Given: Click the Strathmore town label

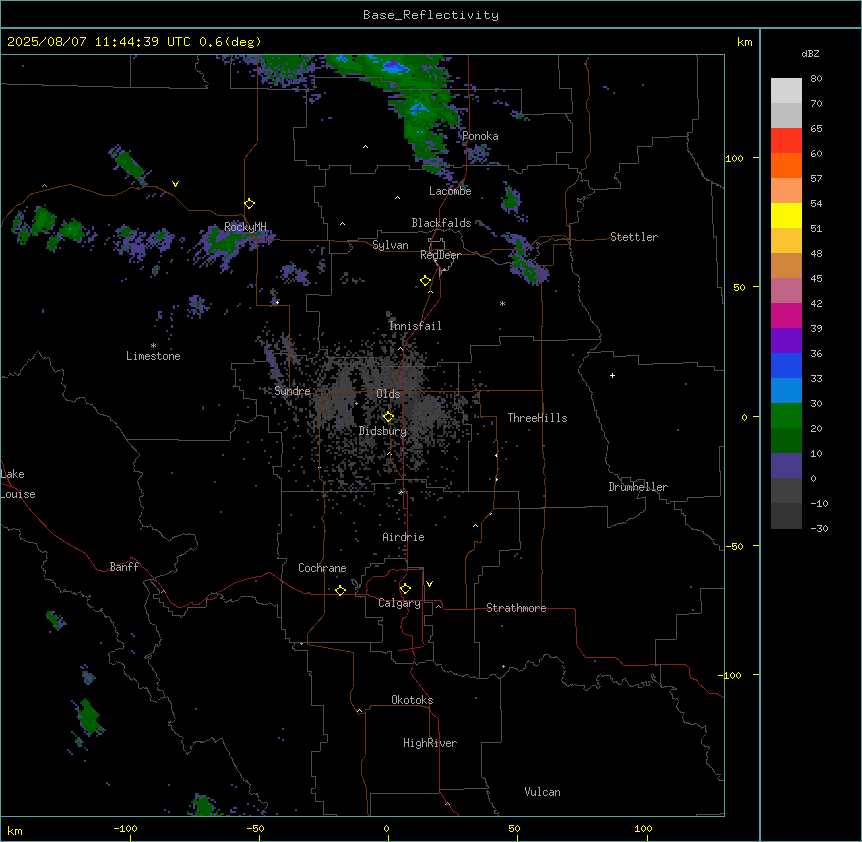Looking at the screenshot, I should pyautogui.click(x=516, y=608).
